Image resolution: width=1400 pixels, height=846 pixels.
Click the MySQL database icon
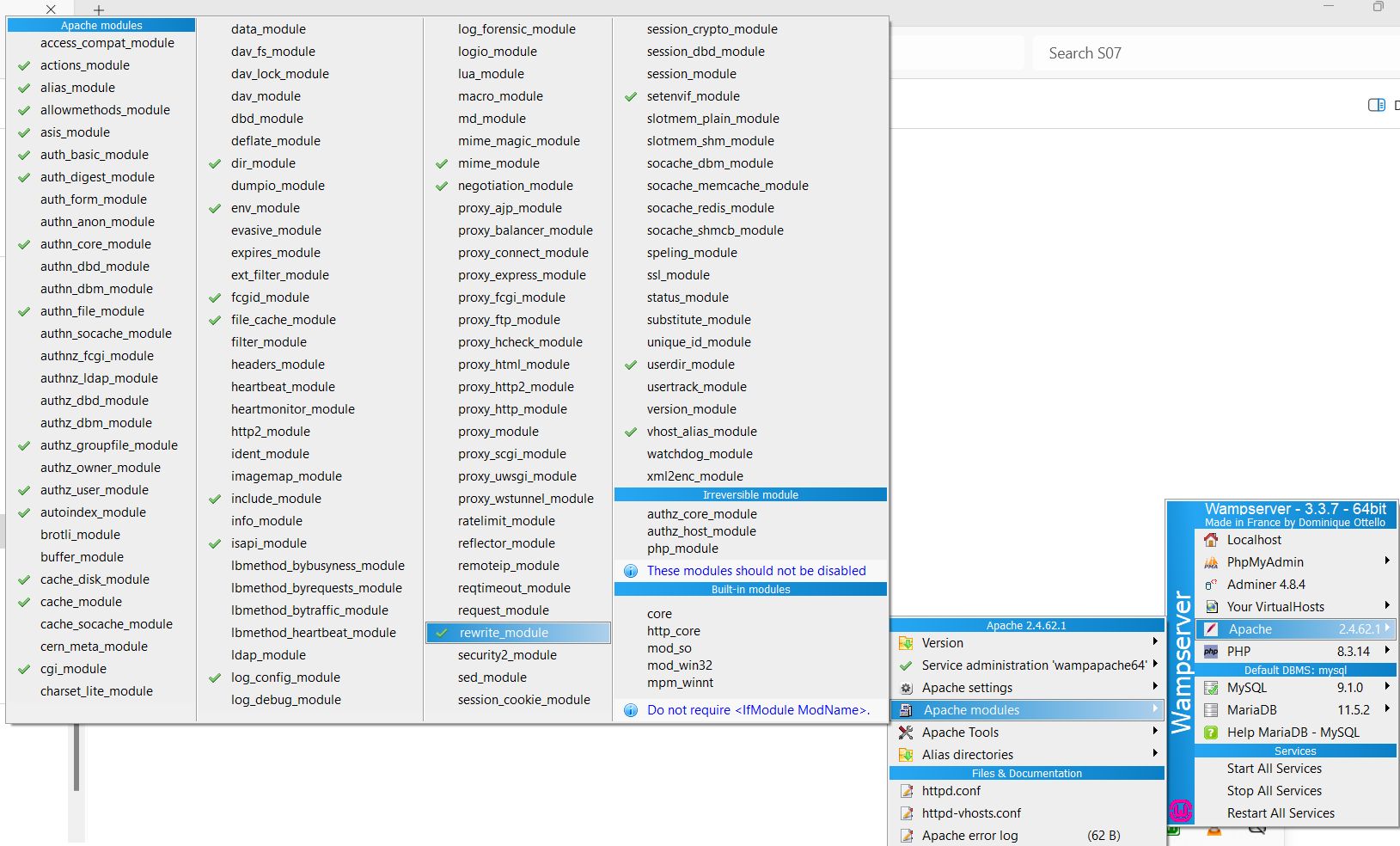click(1211, 688)
